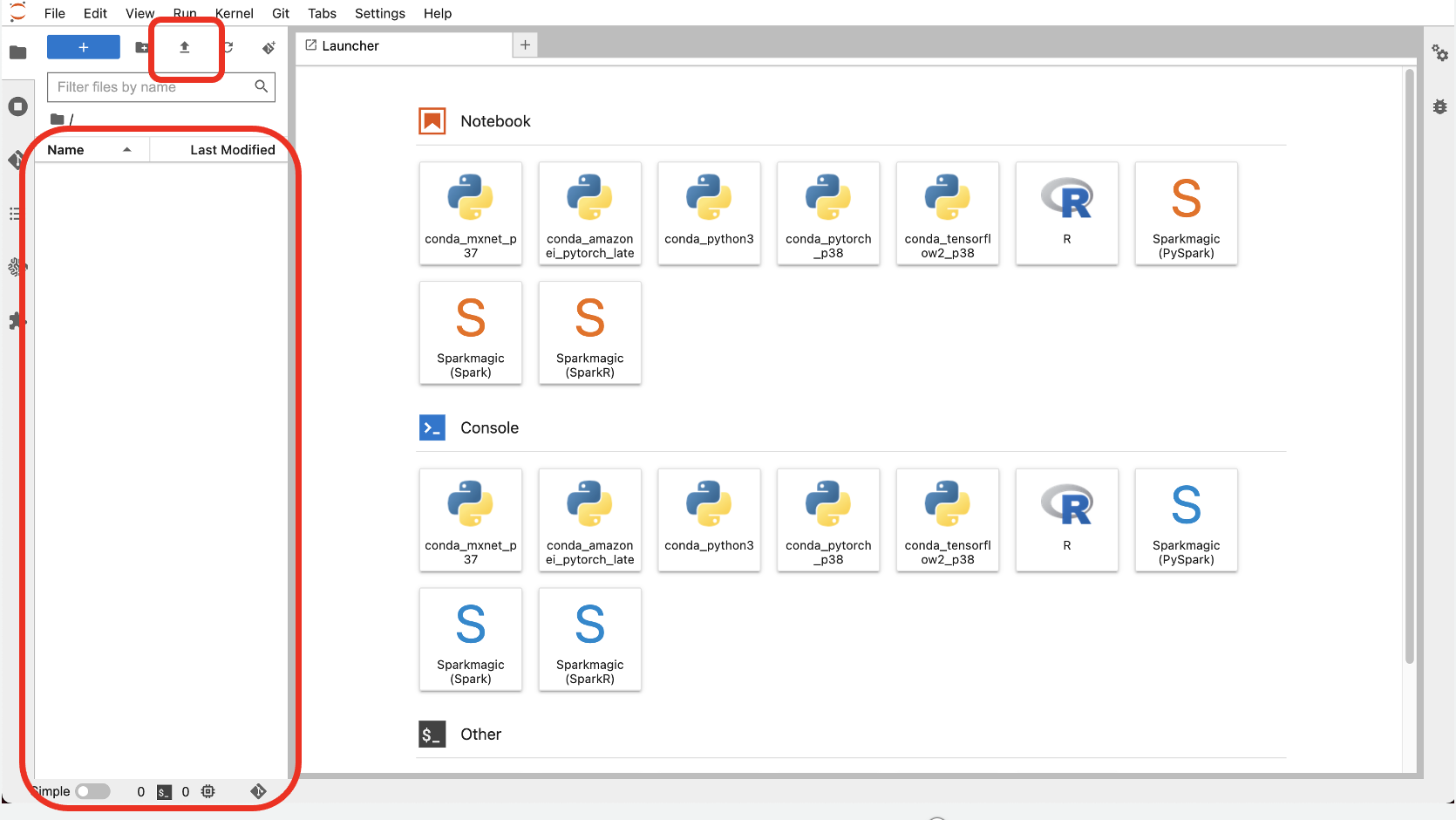The height and width of the screenshot is (820, 1456).
Task: Open conda_pytorch_p38 console
Action: point(828,520)
